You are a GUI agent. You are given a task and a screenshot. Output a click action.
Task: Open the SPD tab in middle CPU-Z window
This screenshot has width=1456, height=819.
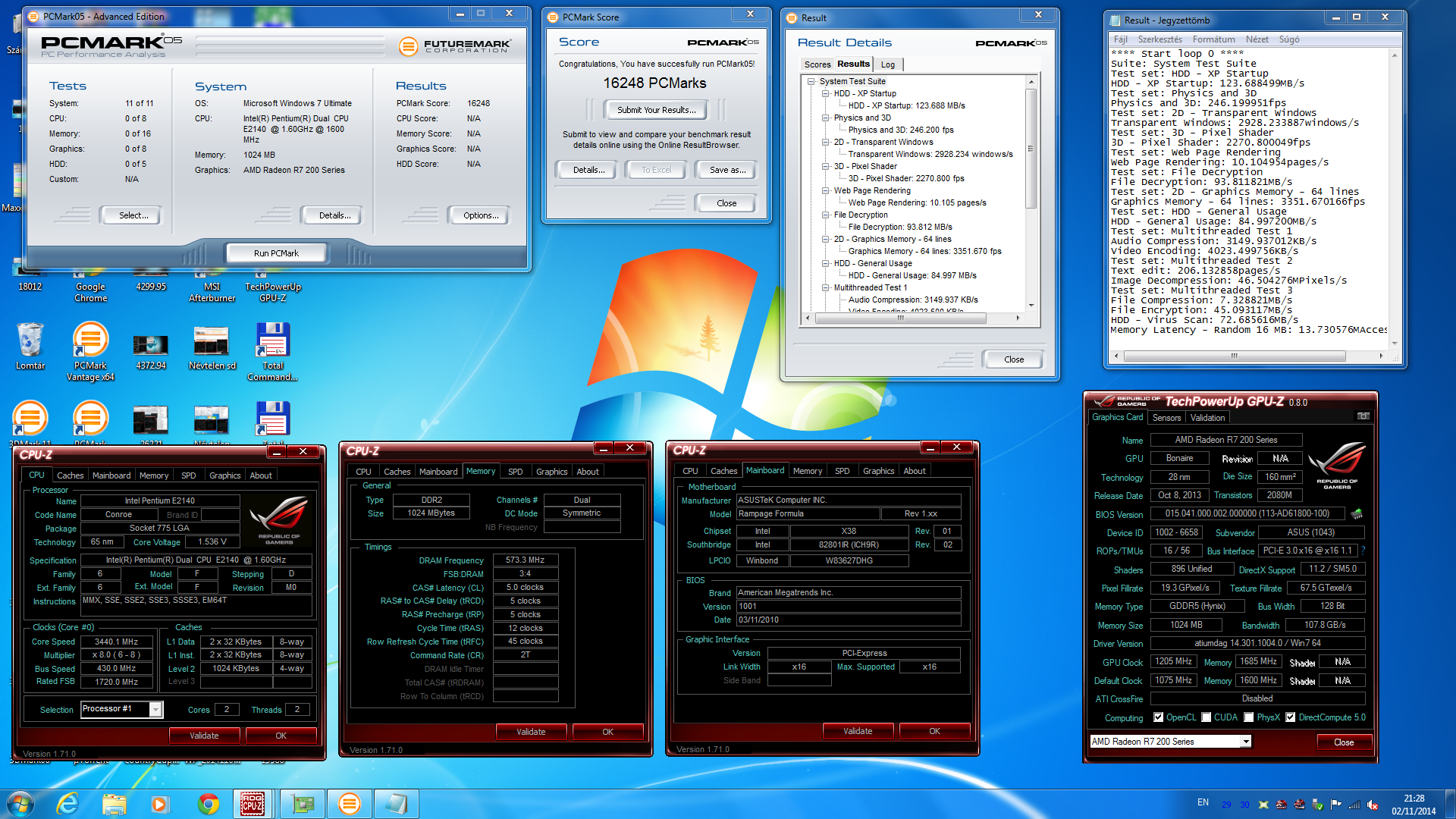coord(516,472)
